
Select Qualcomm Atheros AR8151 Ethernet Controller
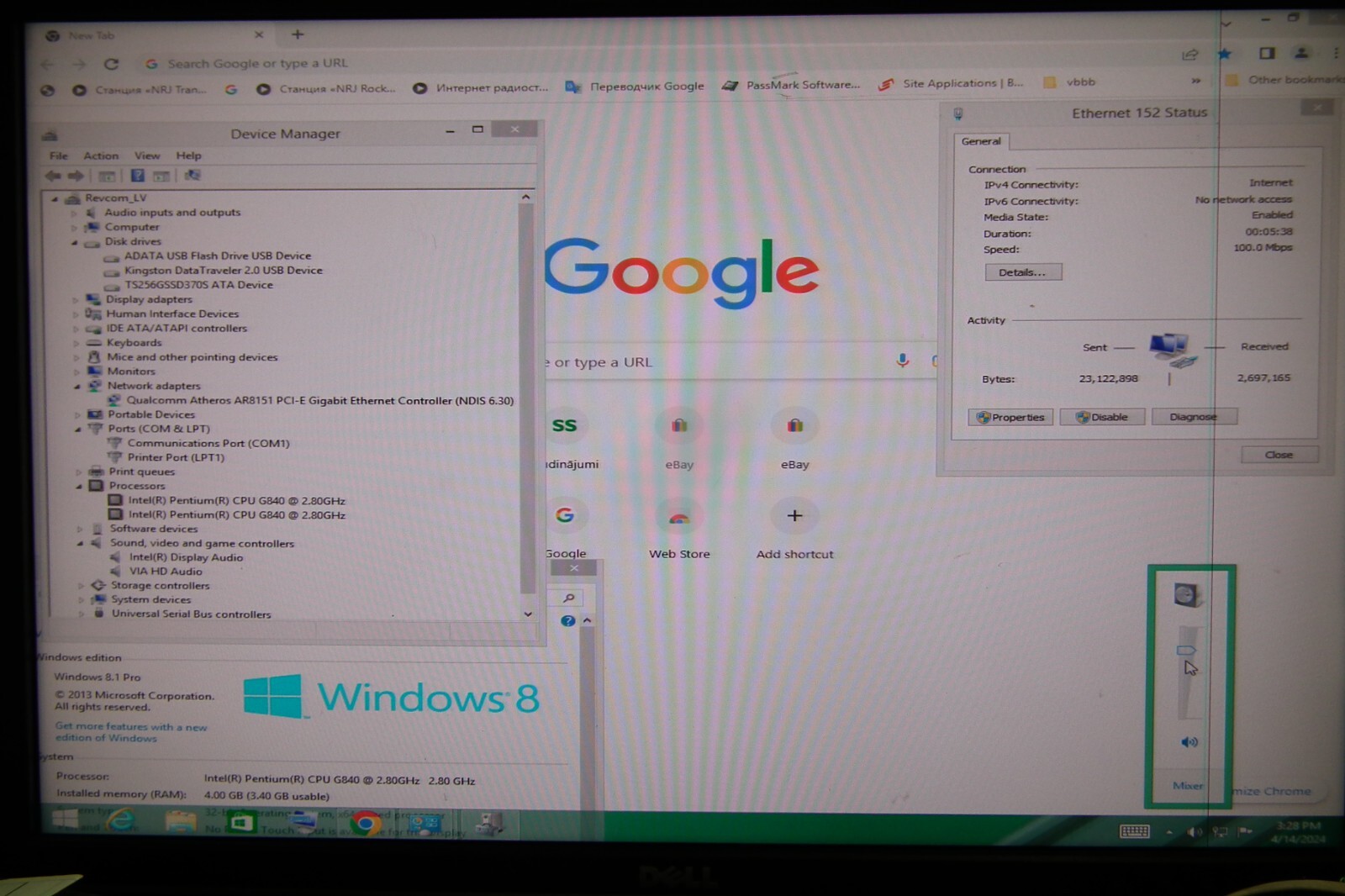319,401
